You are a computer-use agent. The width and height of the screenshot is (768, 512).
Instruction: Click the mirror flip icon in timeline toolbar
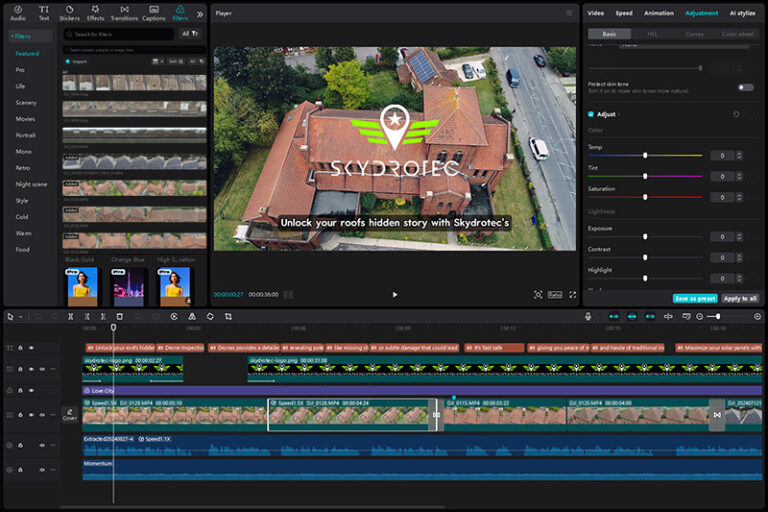point(192,317)
